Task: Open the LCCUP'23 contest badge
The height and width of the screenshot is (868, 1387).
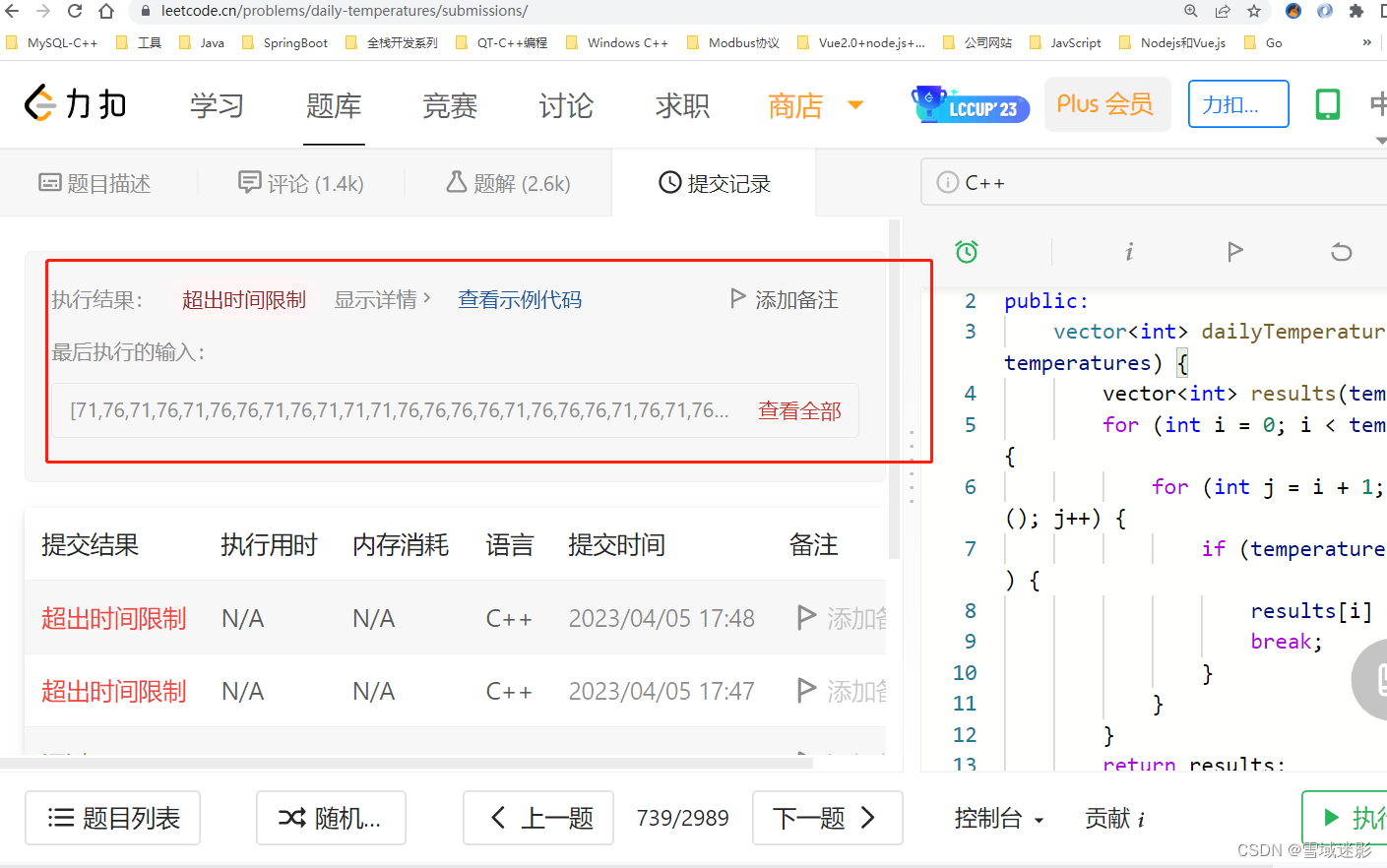Action: [x=971, y=104]
